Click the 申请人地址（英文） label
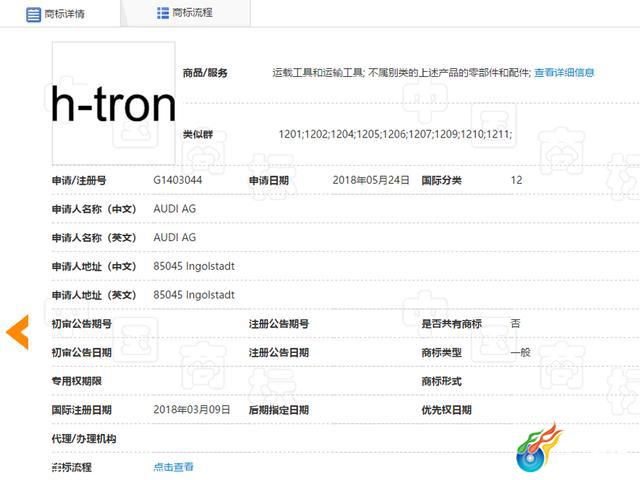Screen dimensions: 640x480 tap(94, 295)
